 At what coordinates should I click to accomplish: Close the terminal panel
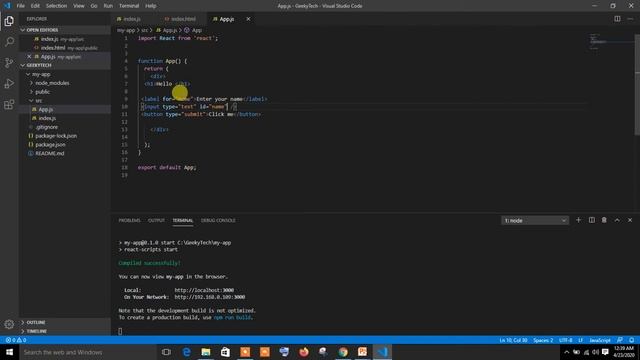(x=630, y=220)
